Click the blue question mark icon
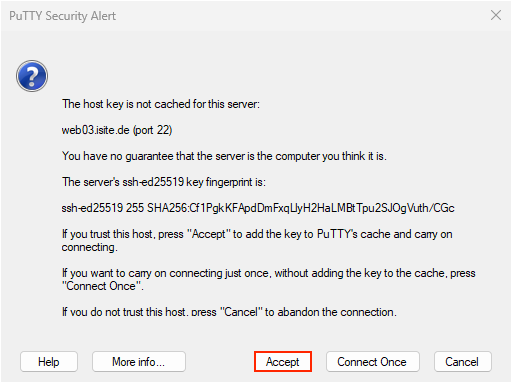This screenshot has width=512, height=383. (32, 76)
